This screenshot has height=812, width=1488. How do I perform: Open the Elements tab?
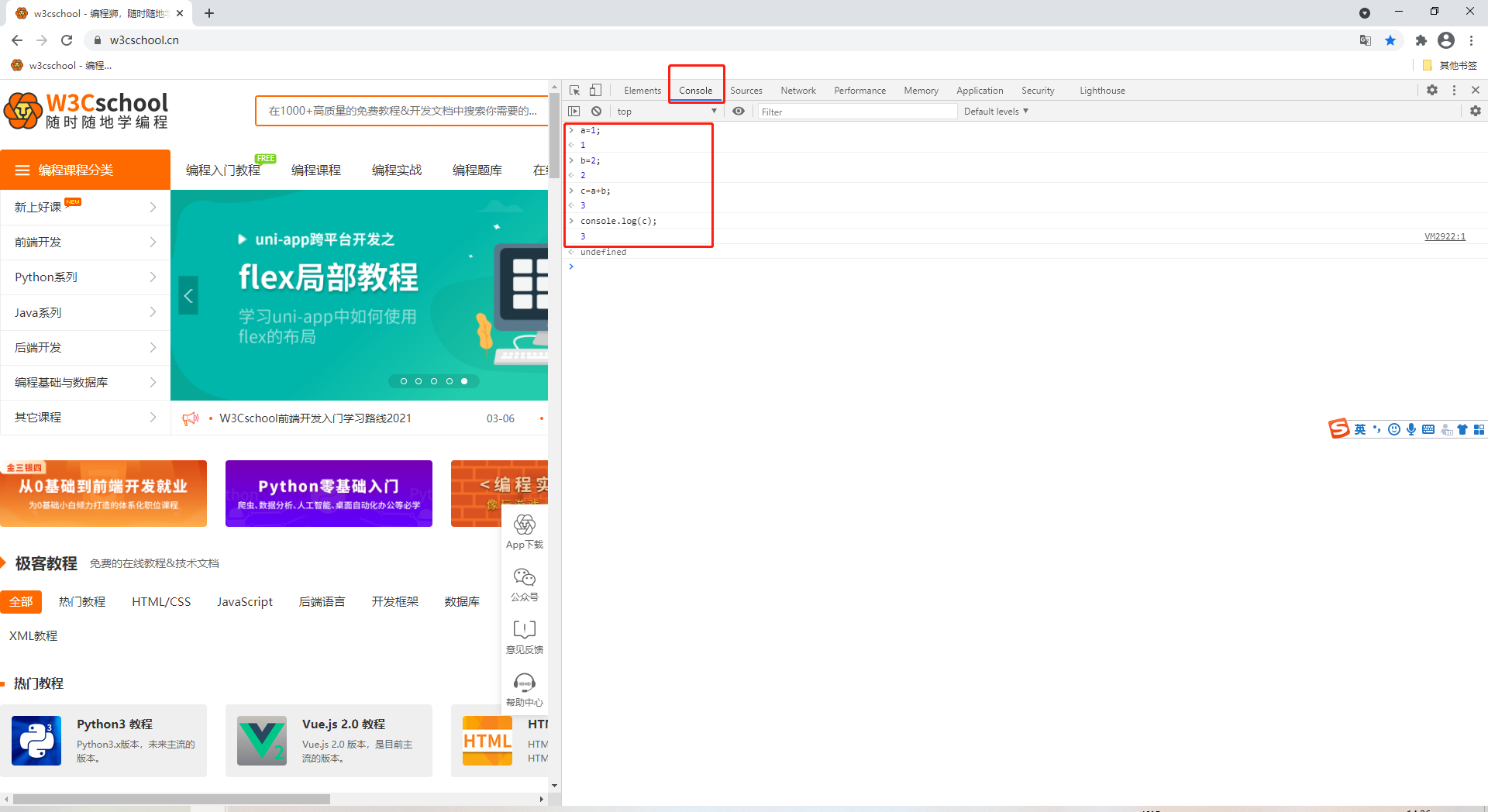(642, 91)
